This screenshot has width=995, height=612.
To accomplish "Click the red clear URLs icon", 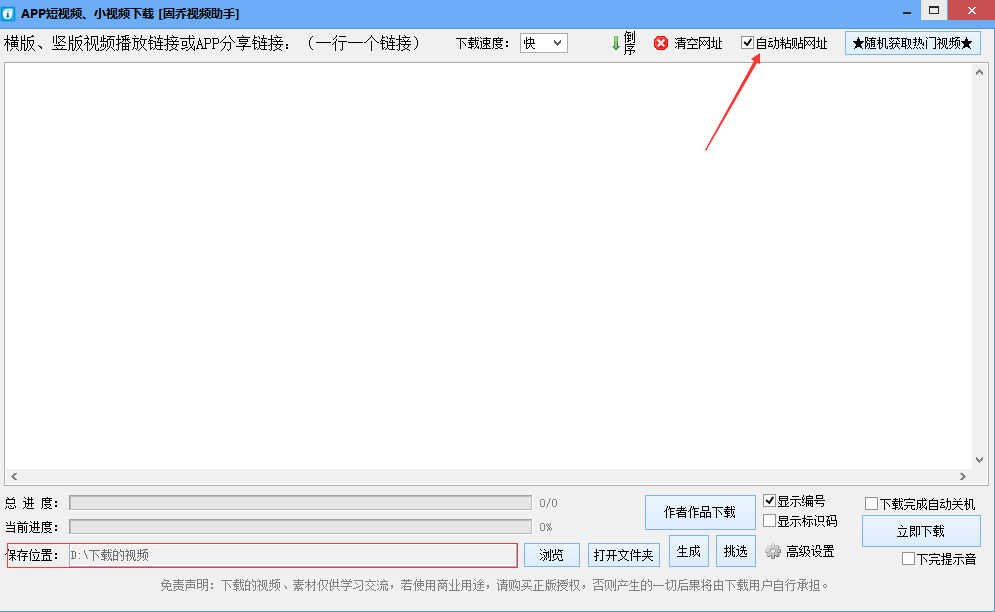I will tap(661, 43).
